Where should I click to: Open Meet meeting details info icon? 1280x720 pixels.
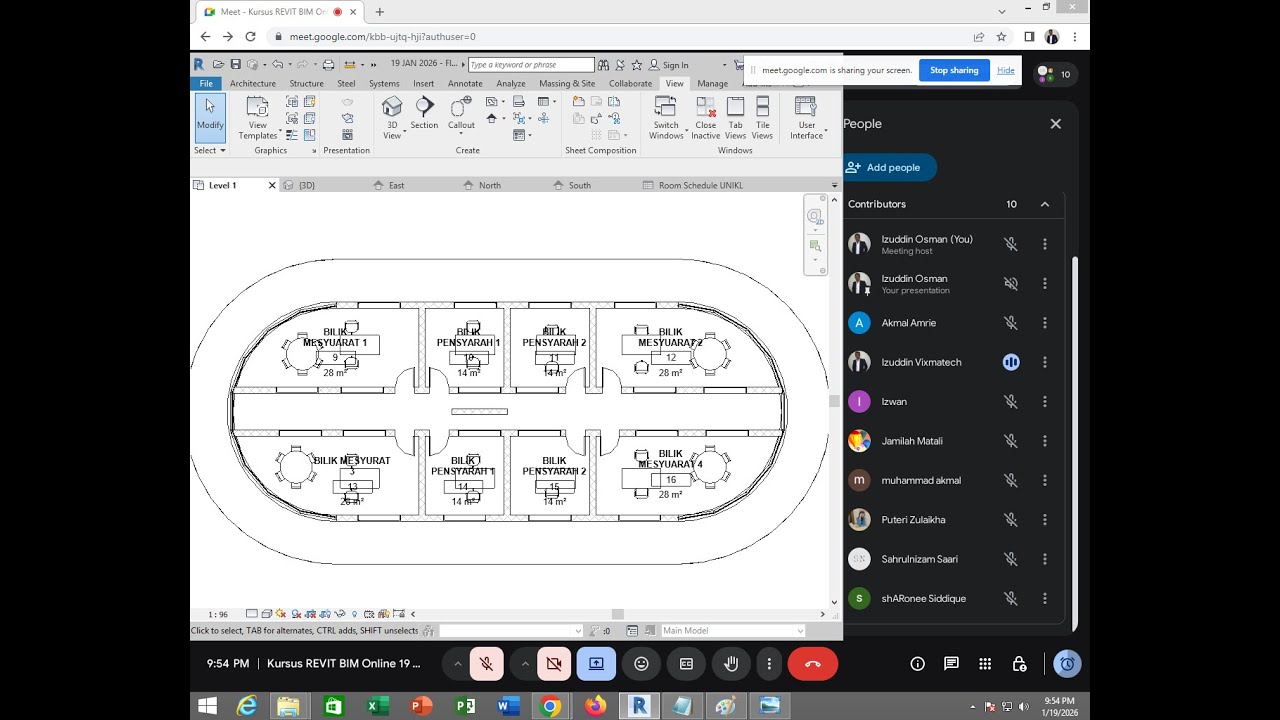coord(917,663)
